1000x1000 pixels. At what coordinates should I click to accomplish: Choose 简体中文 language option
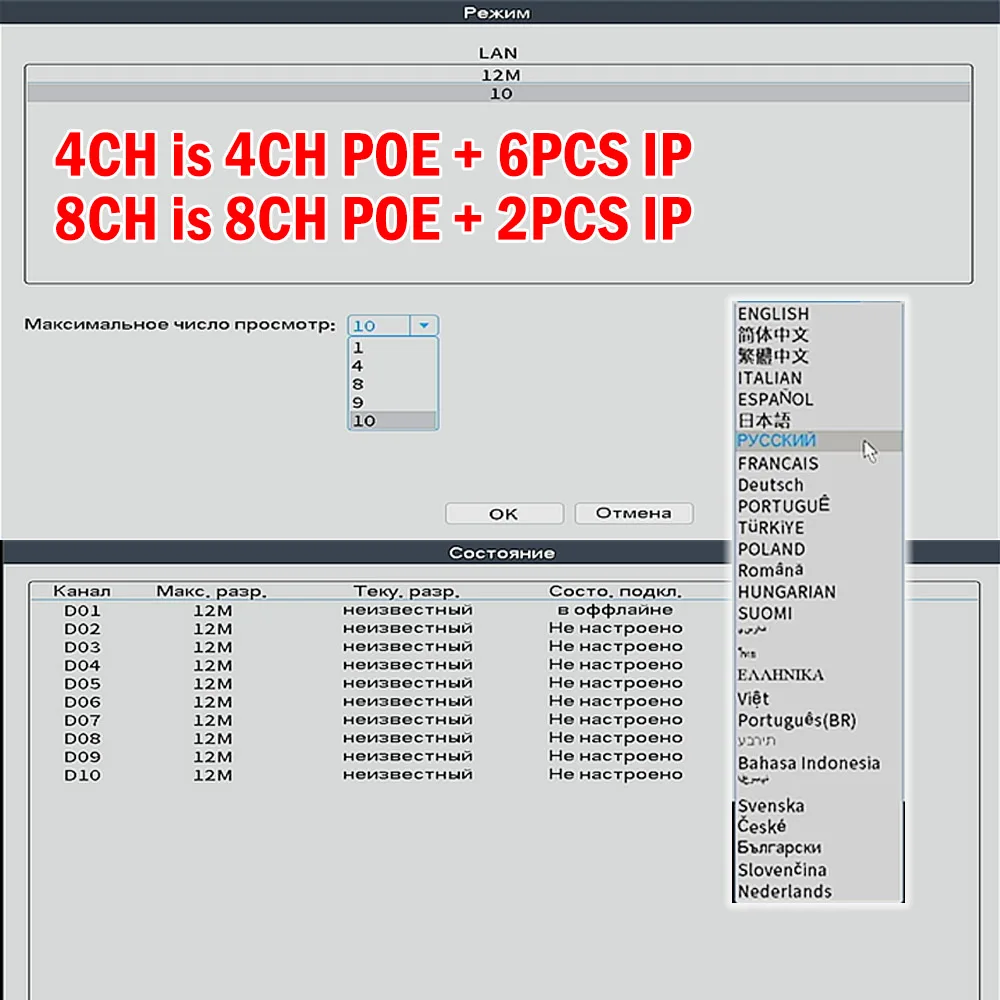click(x=768, y=334)
